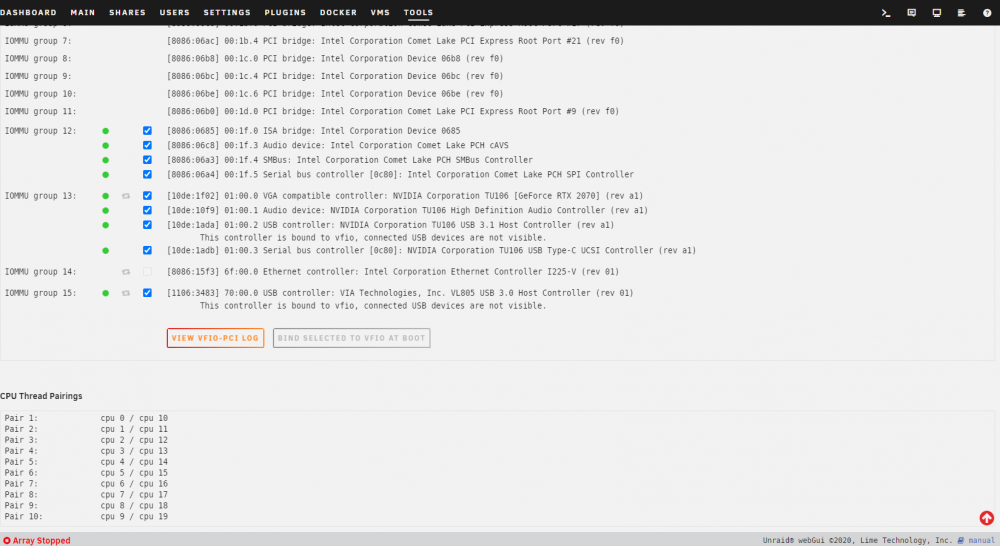The width and height of the screenshot is (1000, 546).
Task: Click green dot for VIA VL805 controller
Action: click(x=106, y=293)
